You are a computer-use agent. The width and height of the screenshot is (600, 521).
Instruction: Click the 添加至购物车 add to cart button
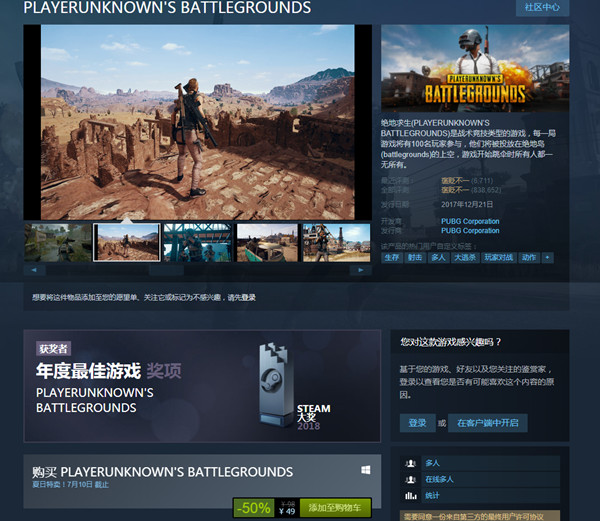tap(335, 508)
